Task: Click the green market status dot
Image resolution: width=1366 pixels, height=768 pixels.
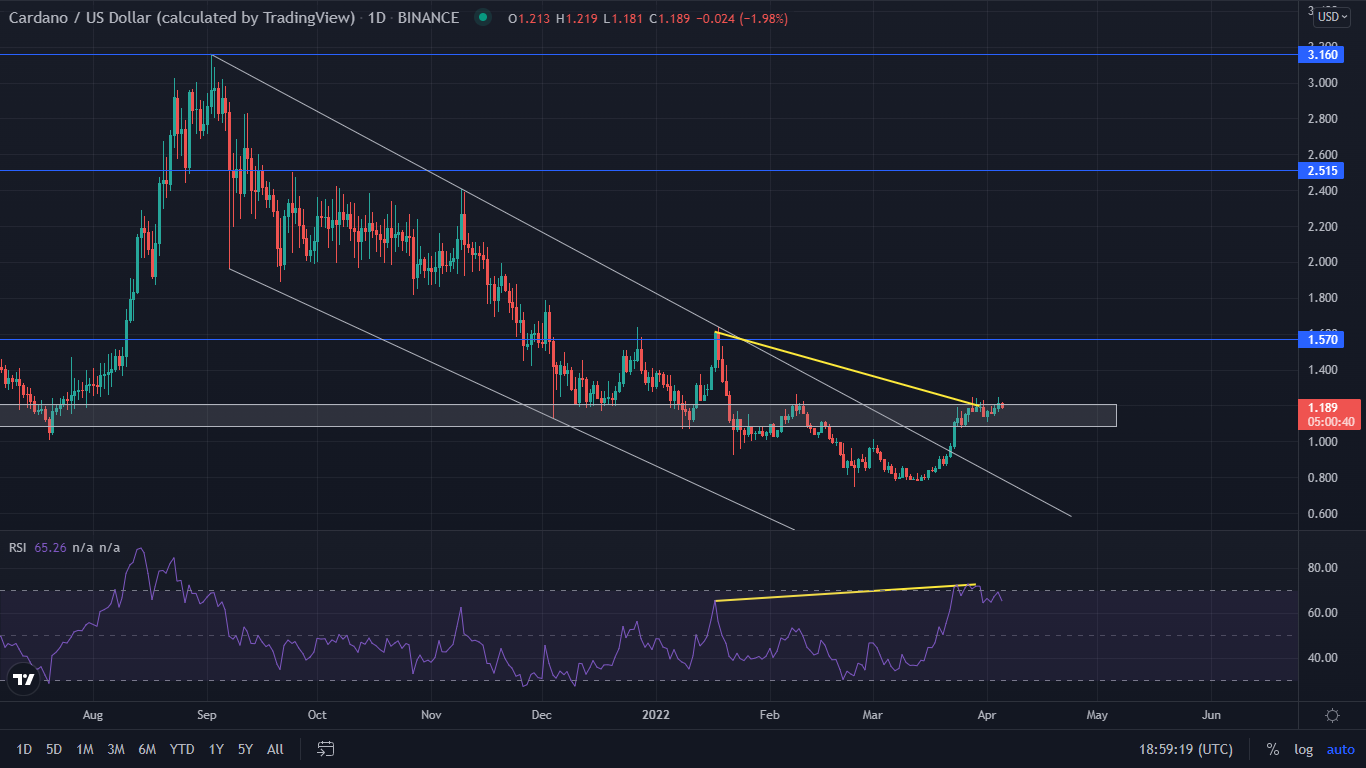Action: click(484, 17)
